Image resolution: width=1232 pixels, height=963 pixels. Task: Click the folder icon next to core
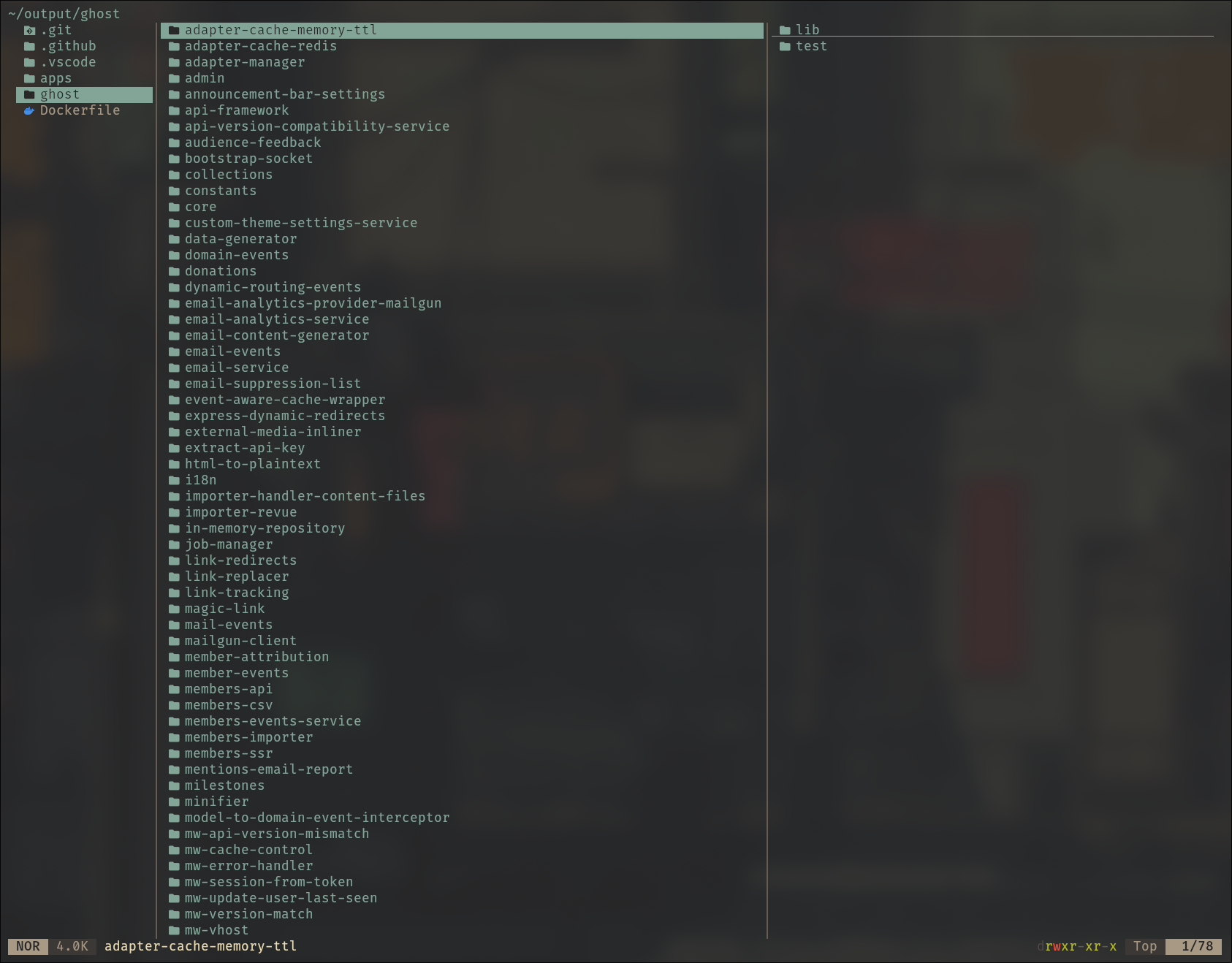[x=174, y=208]
